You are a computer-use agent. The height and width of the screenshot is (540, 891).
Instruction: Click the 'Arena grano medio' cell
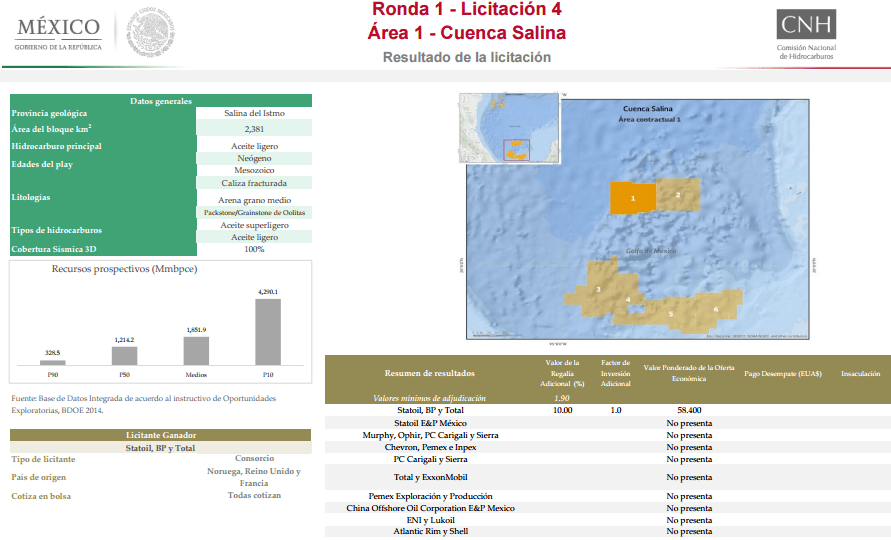coord(254,200)
